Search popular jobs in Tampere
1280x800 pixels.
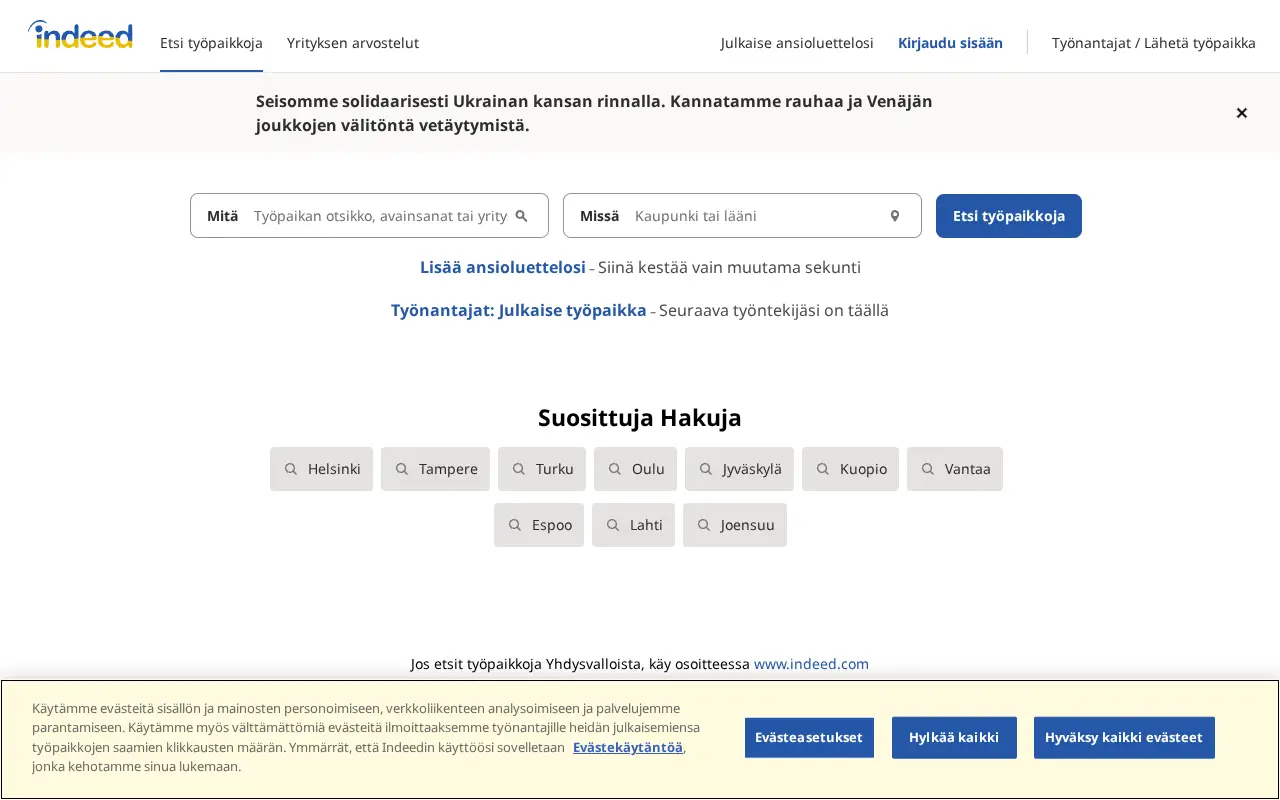point(435,469)
